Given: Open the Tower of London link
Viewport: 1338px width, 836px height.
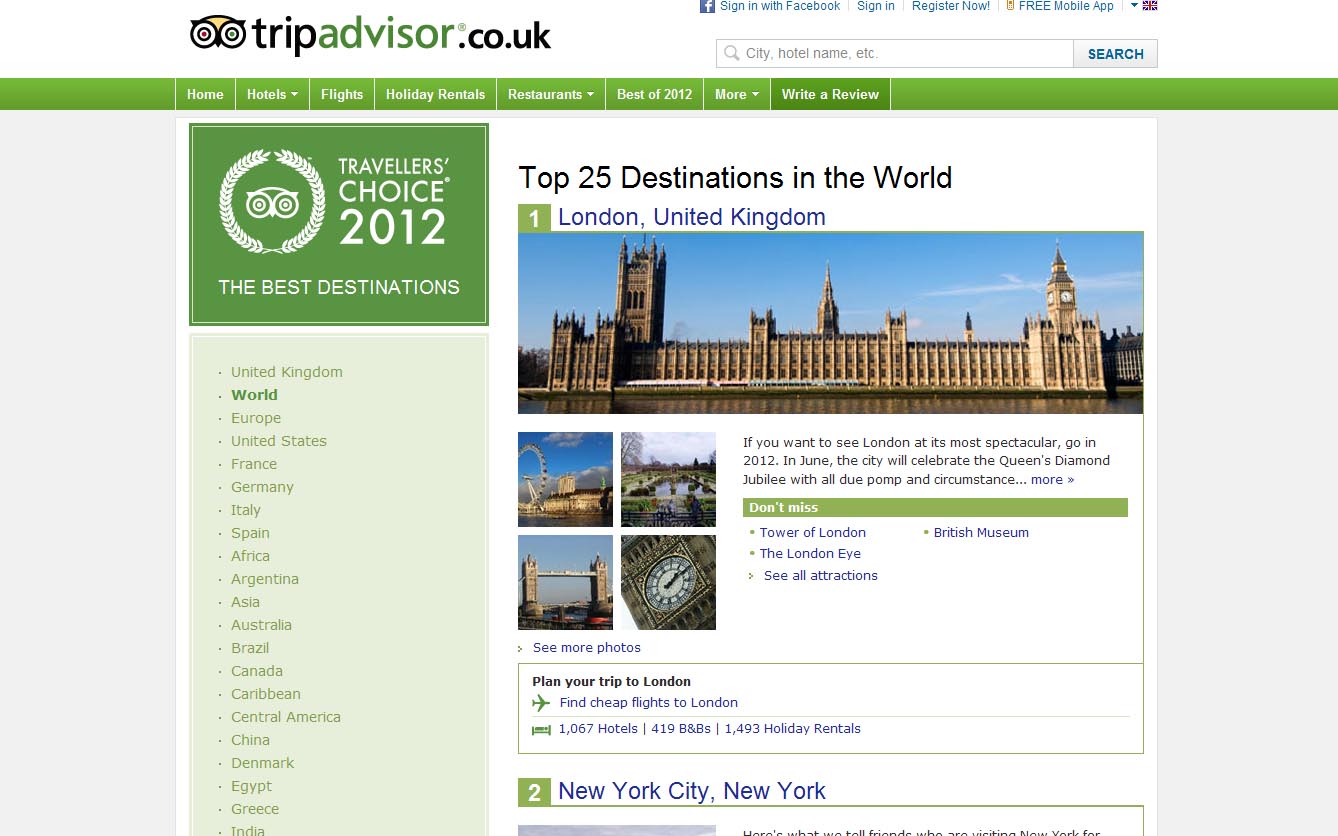Looking at the screenshot, I should click(x=812, y=533).
